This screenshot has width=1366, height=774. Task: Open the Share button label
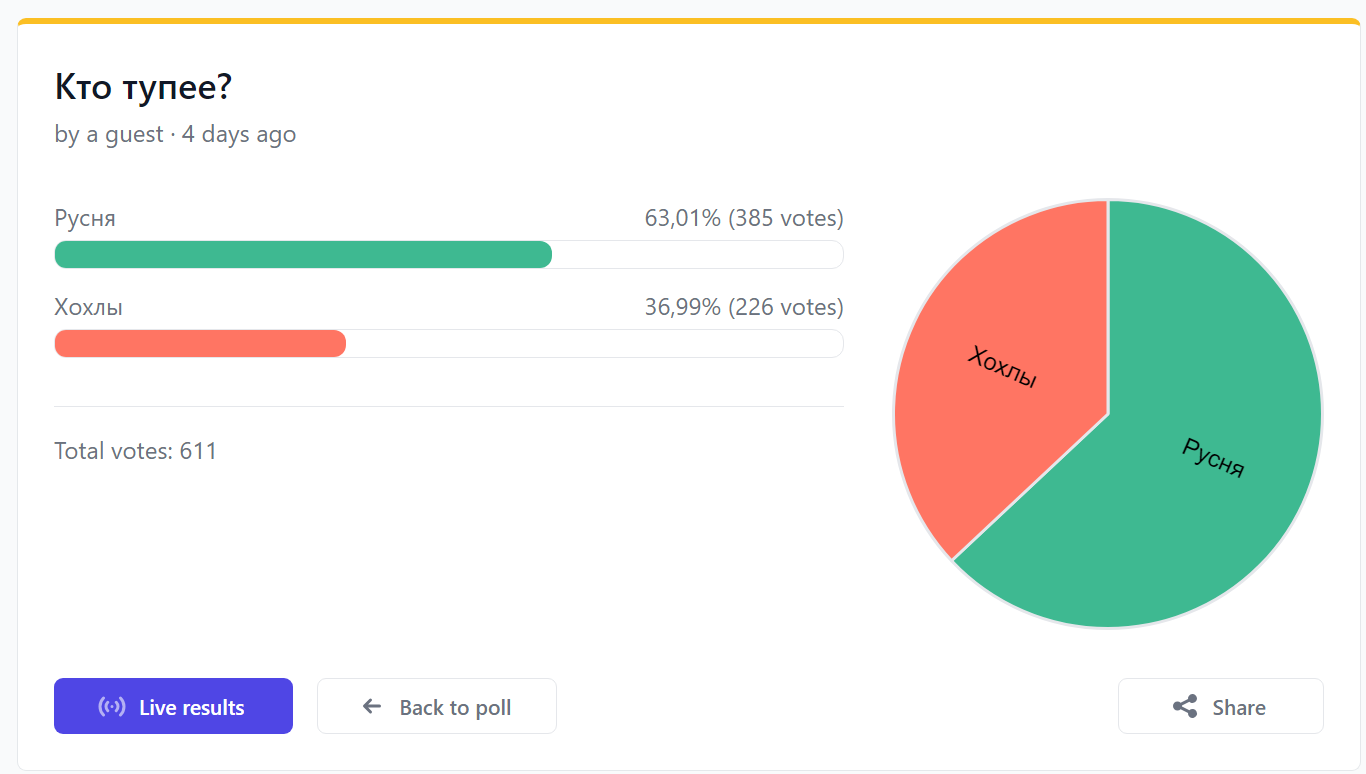coord(1239,708)
